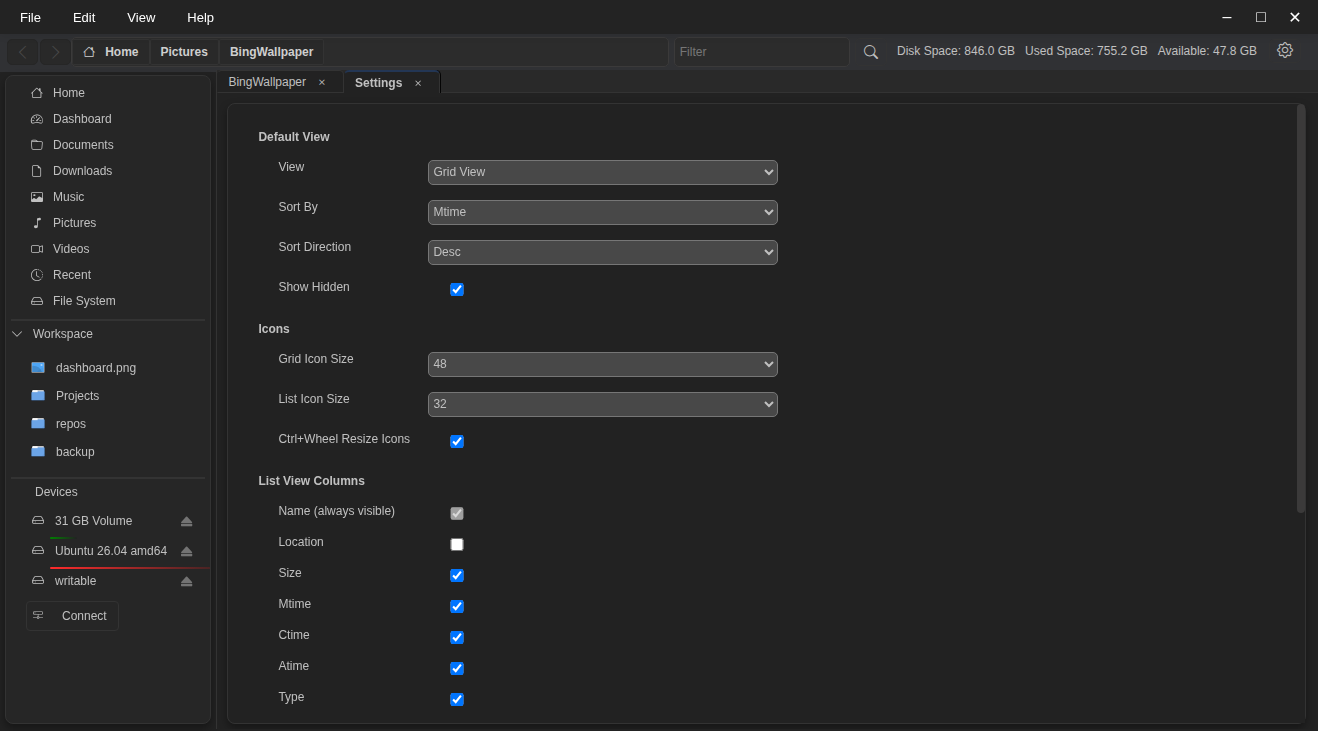Open the Sort By dropdown

[603, 212]
